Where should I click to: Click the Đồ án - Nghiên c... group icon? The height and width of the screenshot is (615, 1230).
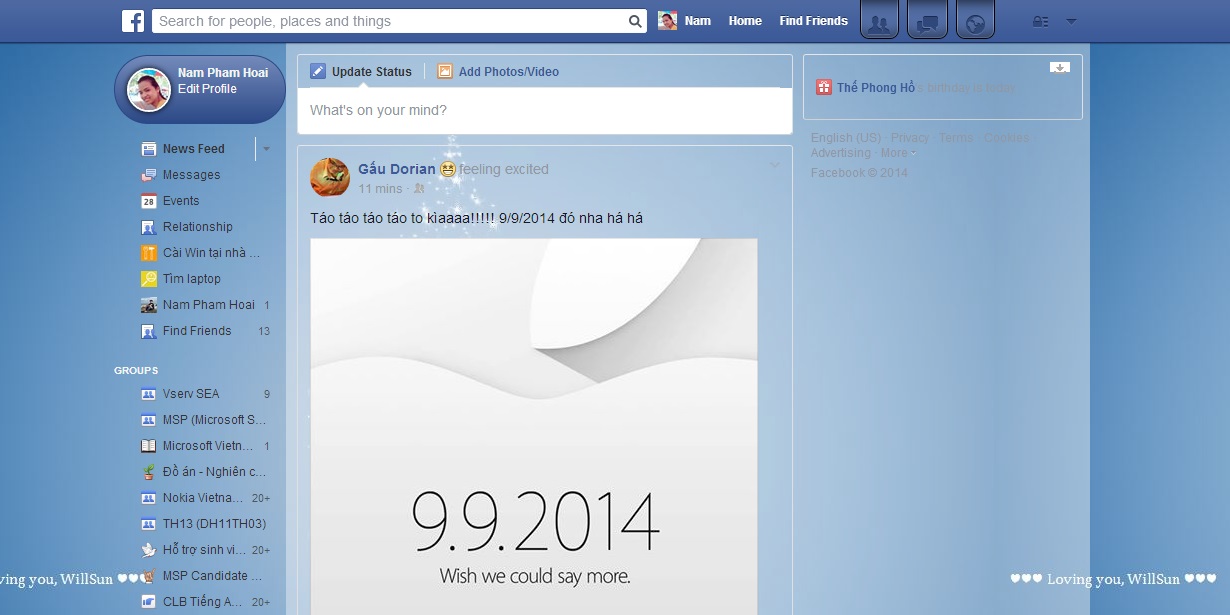148,472
